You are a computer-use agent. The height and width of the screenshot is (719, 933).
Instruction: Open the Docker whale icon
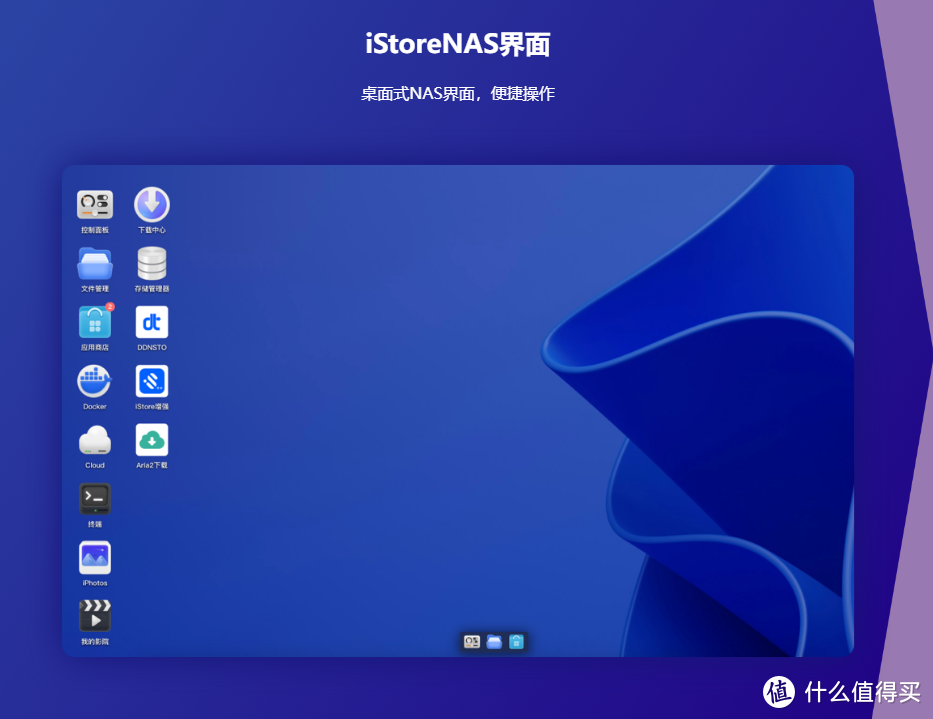coord(95,382)
